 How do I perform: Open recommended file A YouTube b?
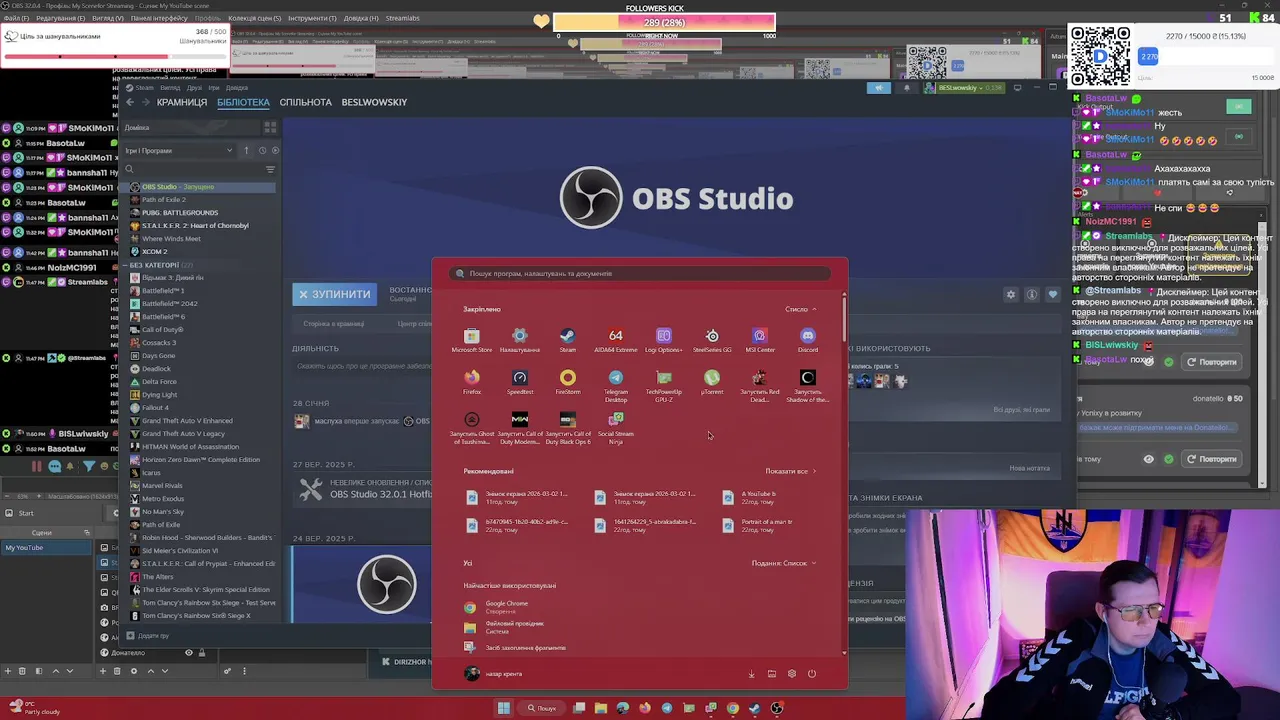(749, 497)
